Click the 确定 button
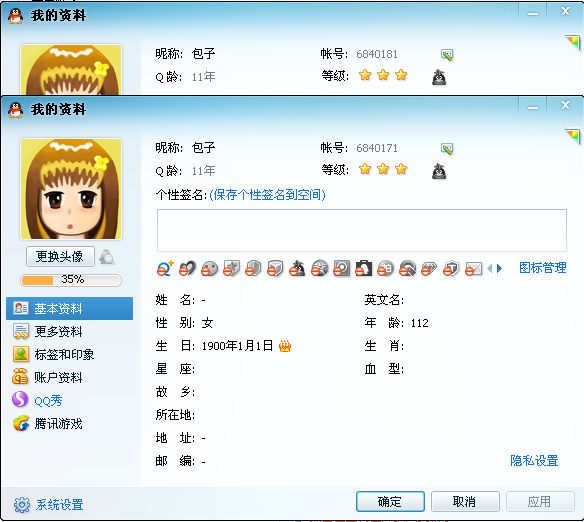584x522 pixels. coord(390,502)
